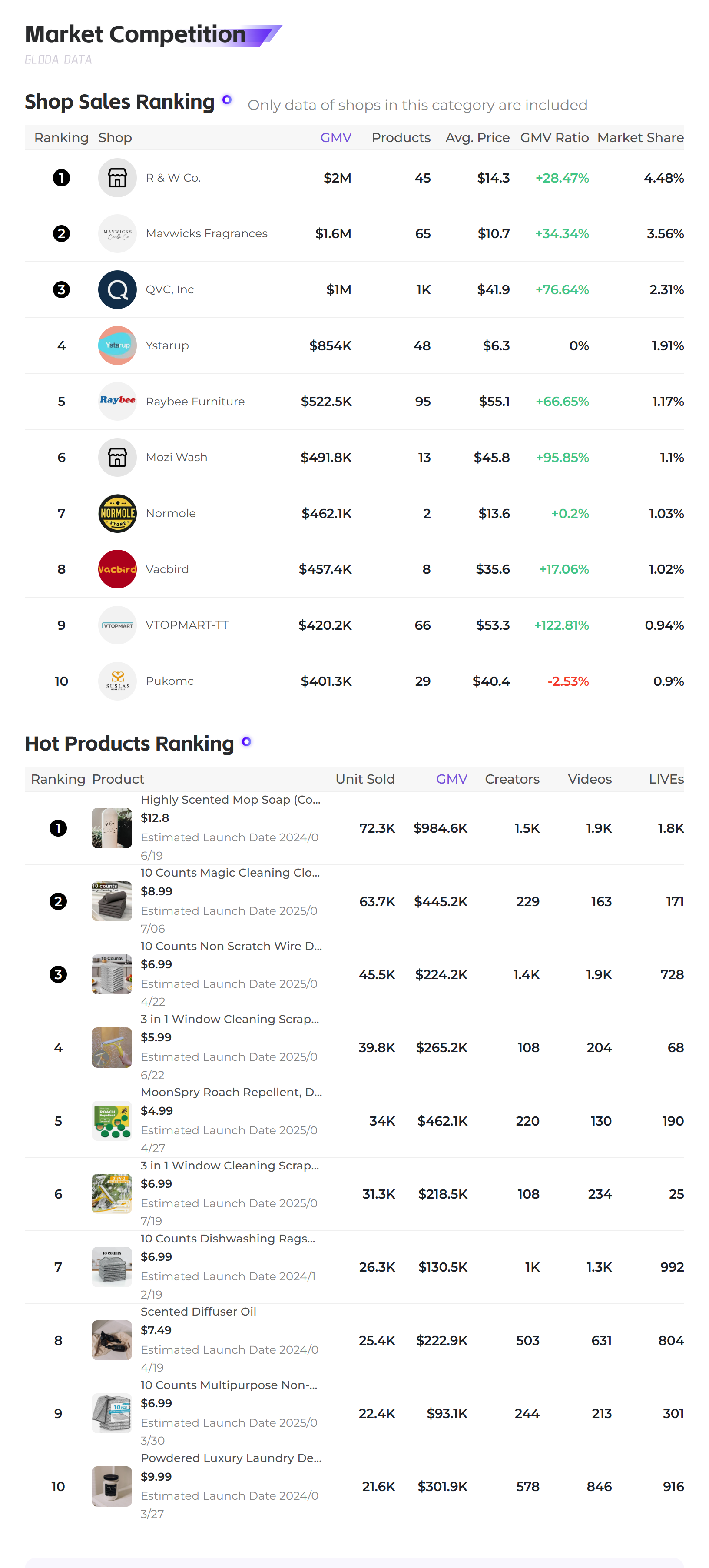Screen dimensions: 709x1568
Task: Click info icon beside Shop Sales Ranking
Action: [x=227, y=100]
